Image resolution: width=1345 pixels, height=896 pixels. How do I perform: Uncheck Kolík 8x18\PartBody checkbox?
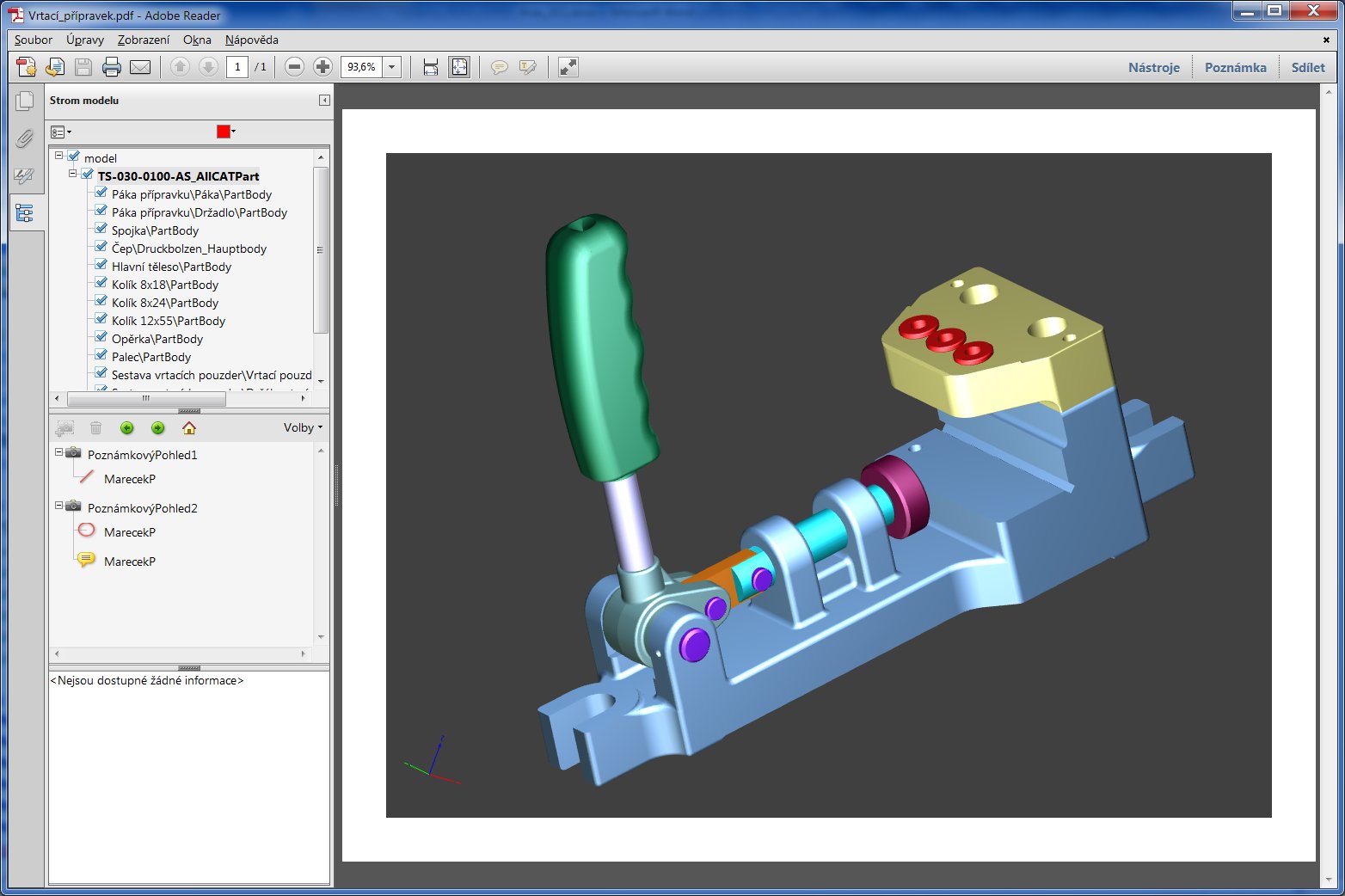point(101,284)
